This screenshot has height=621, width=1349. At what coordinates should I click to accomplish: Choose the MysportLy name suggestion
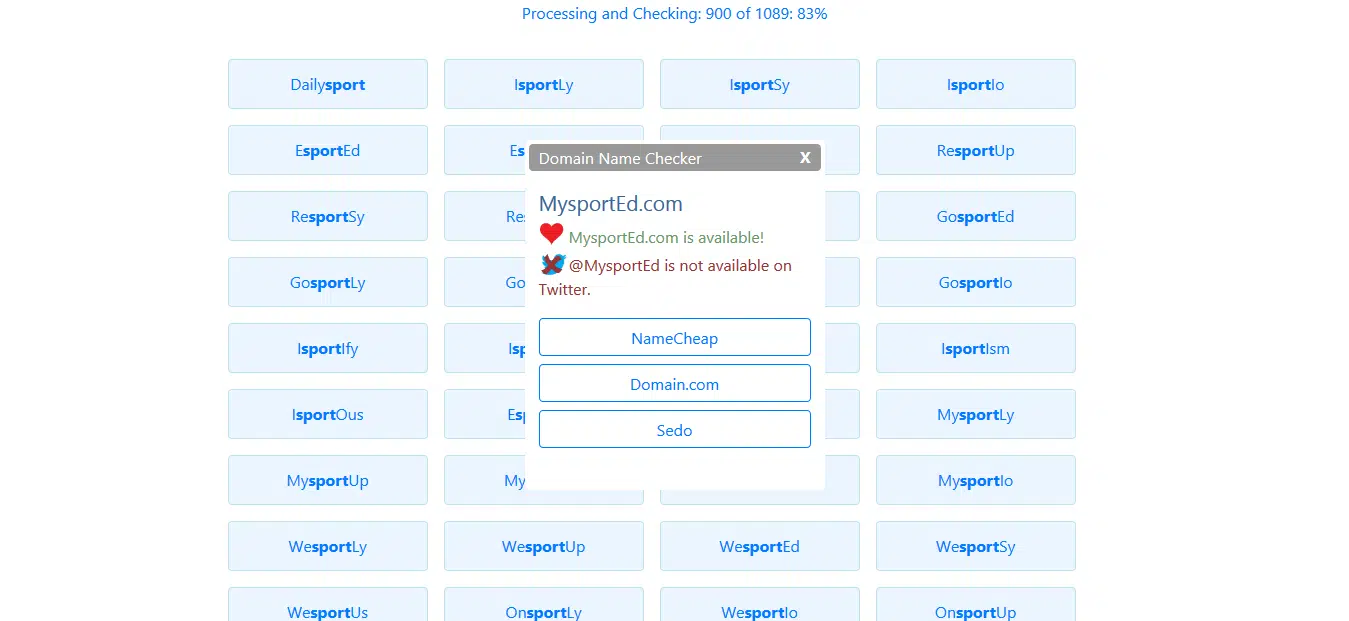tap(975, 415)
